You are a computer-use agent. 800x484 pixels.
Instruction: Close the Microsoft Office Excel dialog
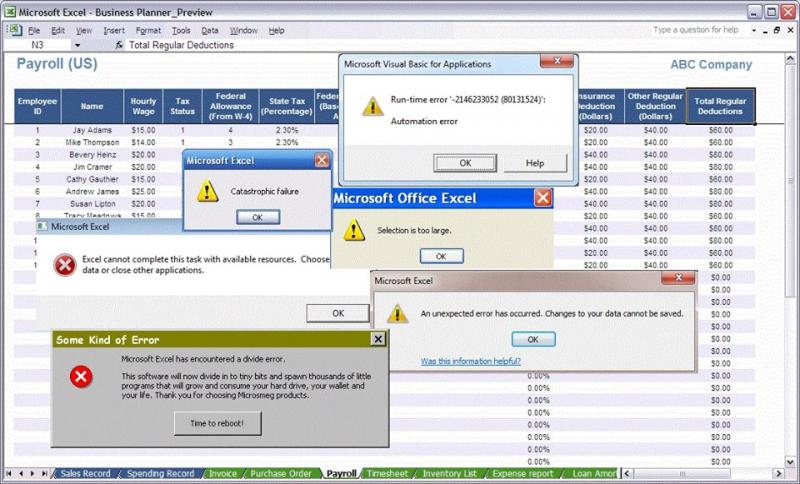click(543, 198)
